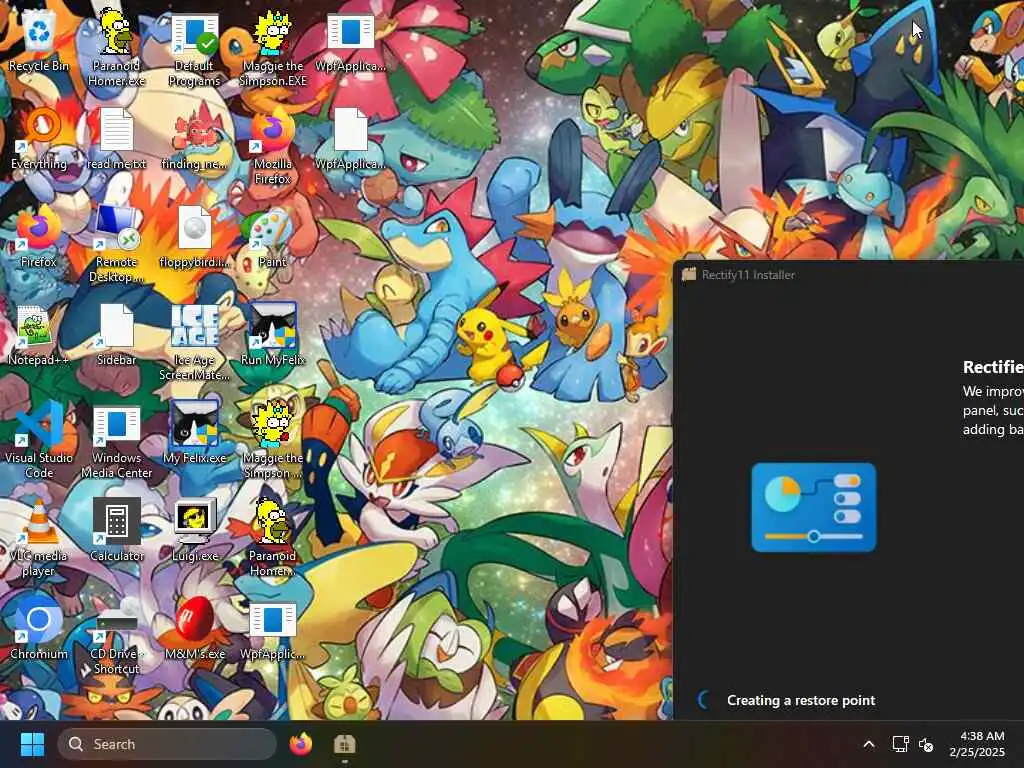1024x768 pixels.
Task: Select the blank WpfApplica... file in second row
Action: [351, 139]
